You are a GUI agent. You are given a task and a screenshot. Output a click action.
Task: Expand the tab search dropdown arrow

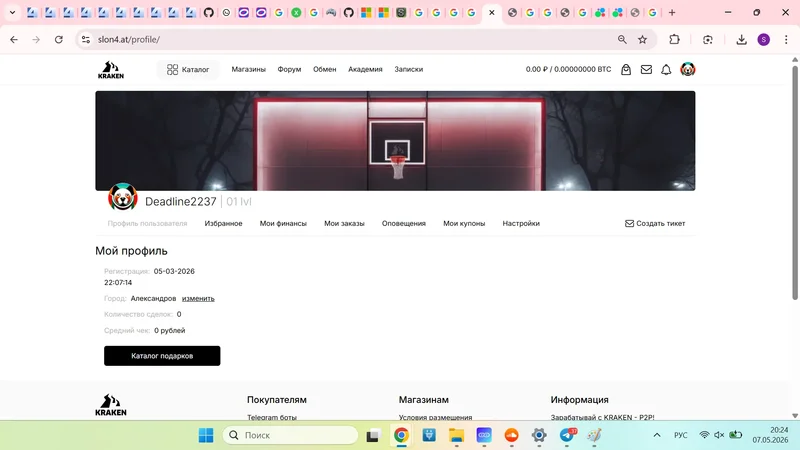(x=12, y=12)
